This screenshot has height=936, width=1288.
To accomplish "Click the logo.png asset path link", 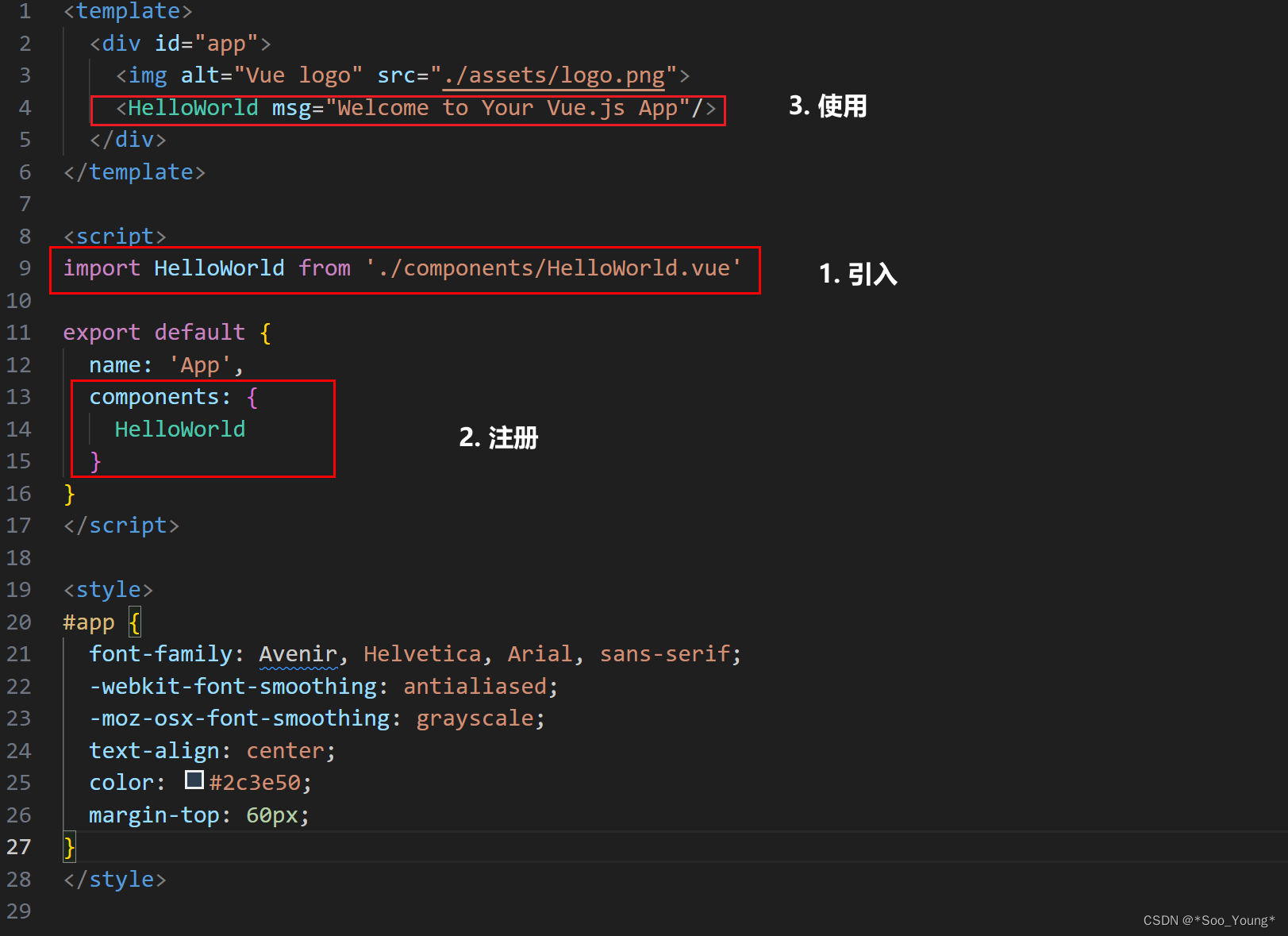I will tap(554, 75).
